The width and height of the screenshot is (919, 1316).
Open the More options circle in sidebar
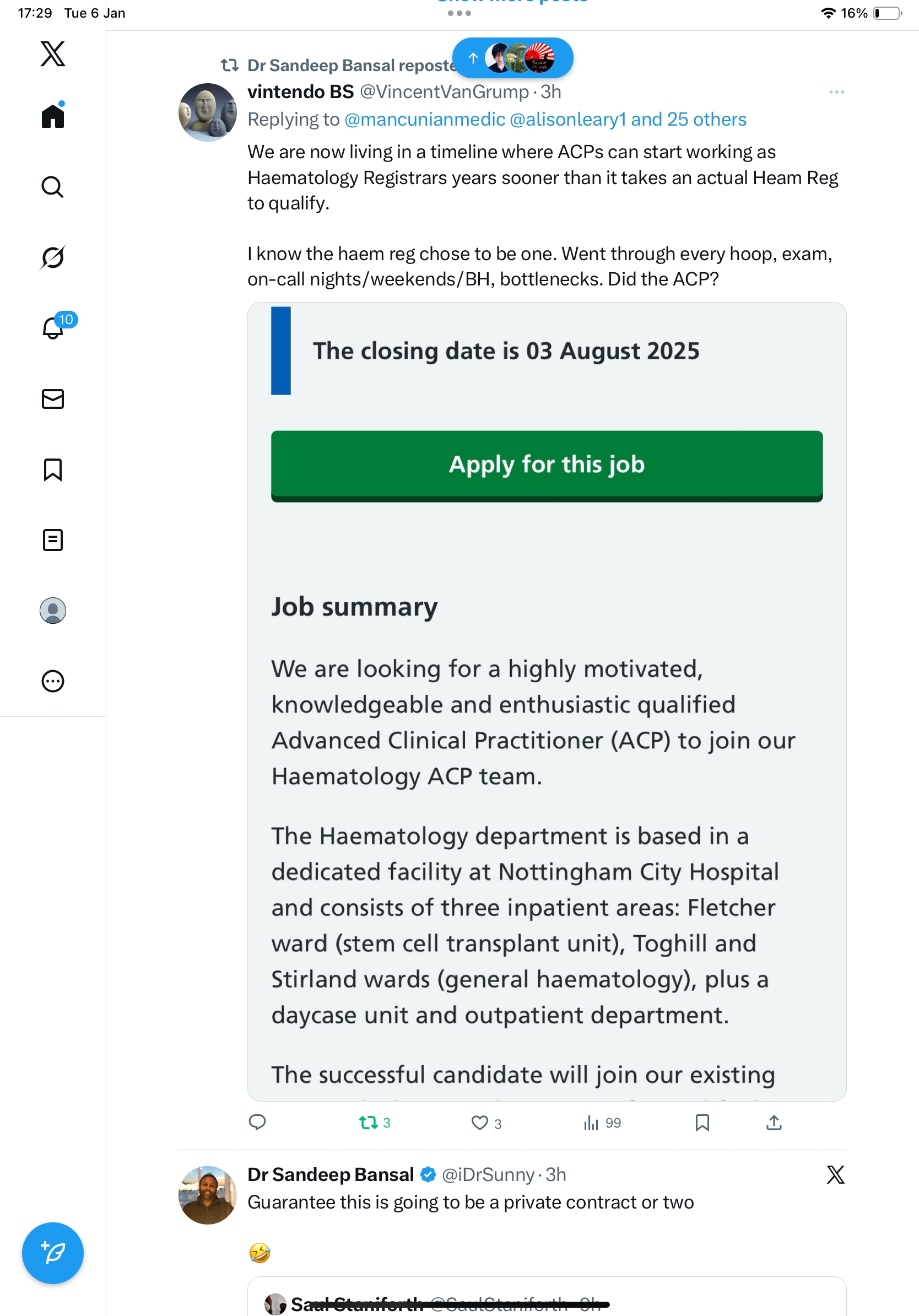point(53,682)
